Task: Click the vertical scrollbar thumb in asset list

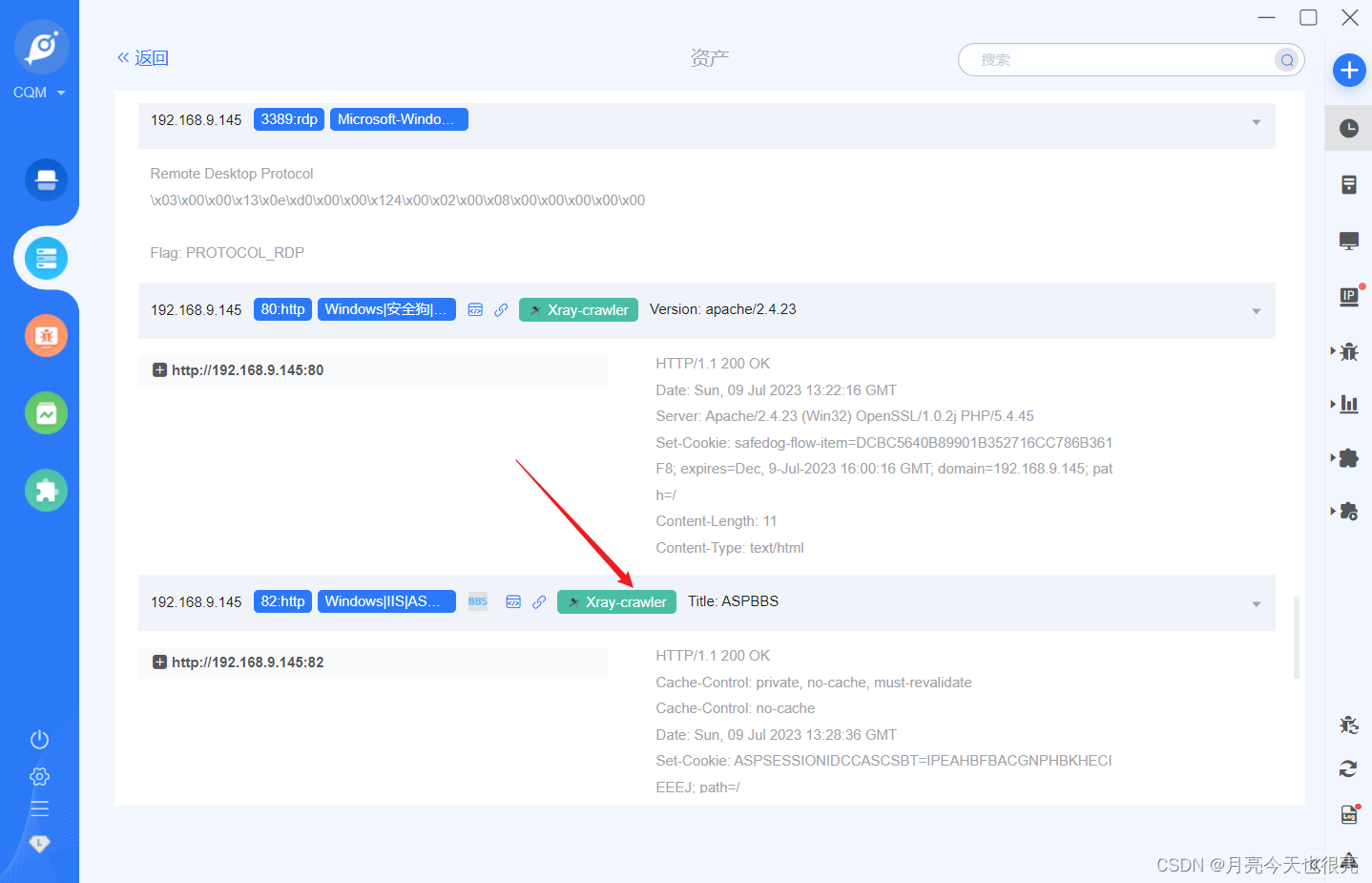Action: [1297, 637]
